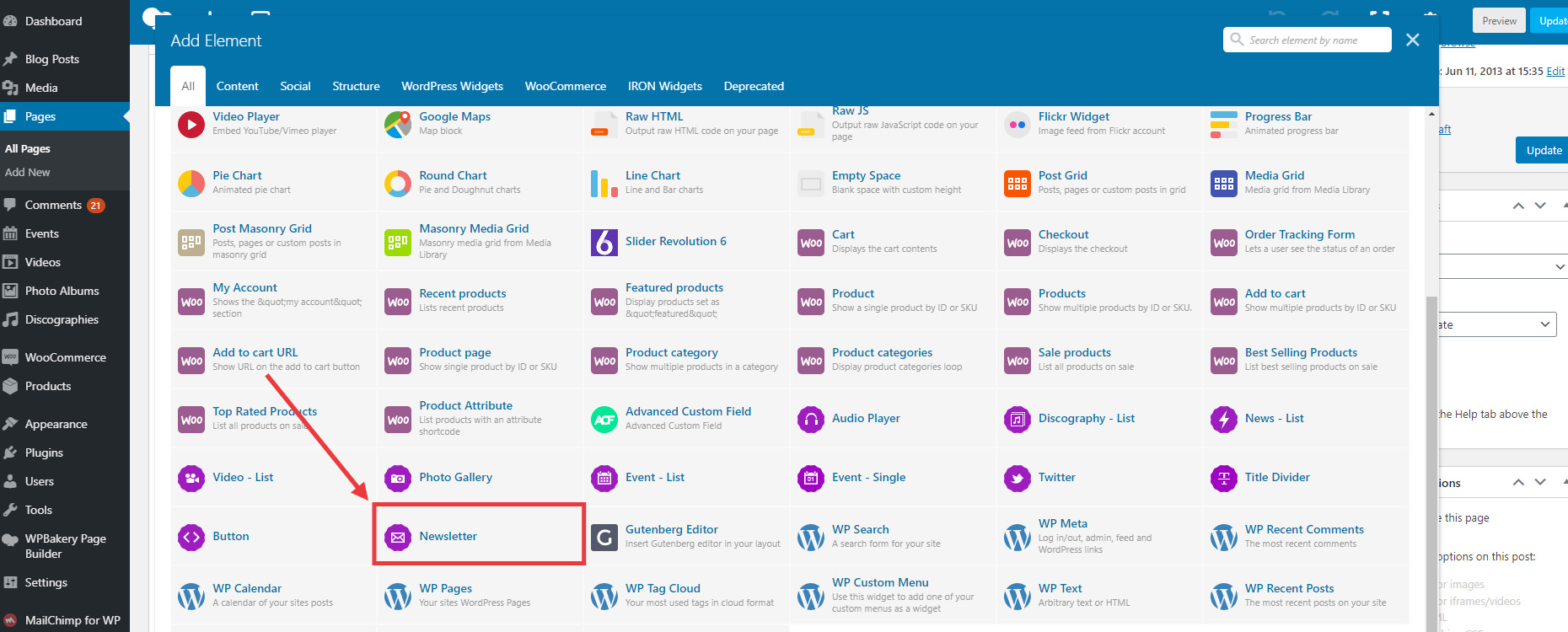This screenshot has width=1568, height=632.
Task: Click the Flickr Widget icon
Action: (x=1018, y=125)
